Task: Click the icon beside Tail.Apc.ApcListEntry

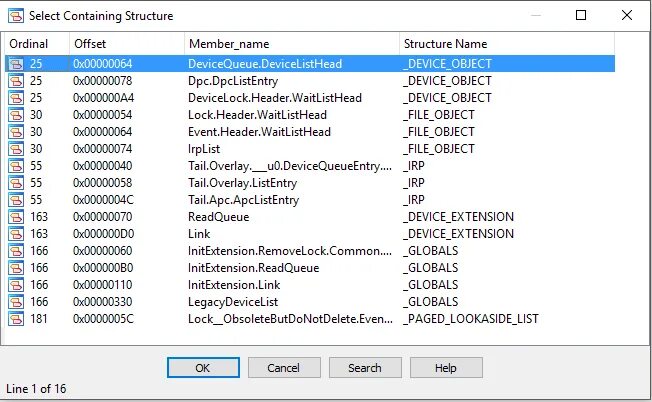Action: (x=16, y=200)
